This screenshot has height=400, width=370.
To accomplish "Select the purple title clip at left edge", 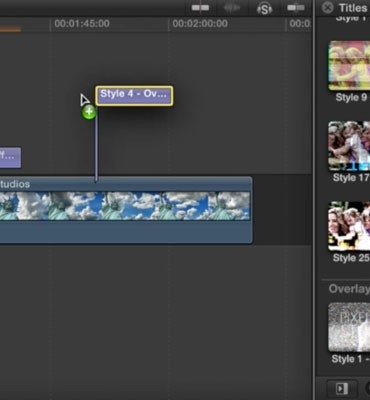I will [x=10, y=157].
